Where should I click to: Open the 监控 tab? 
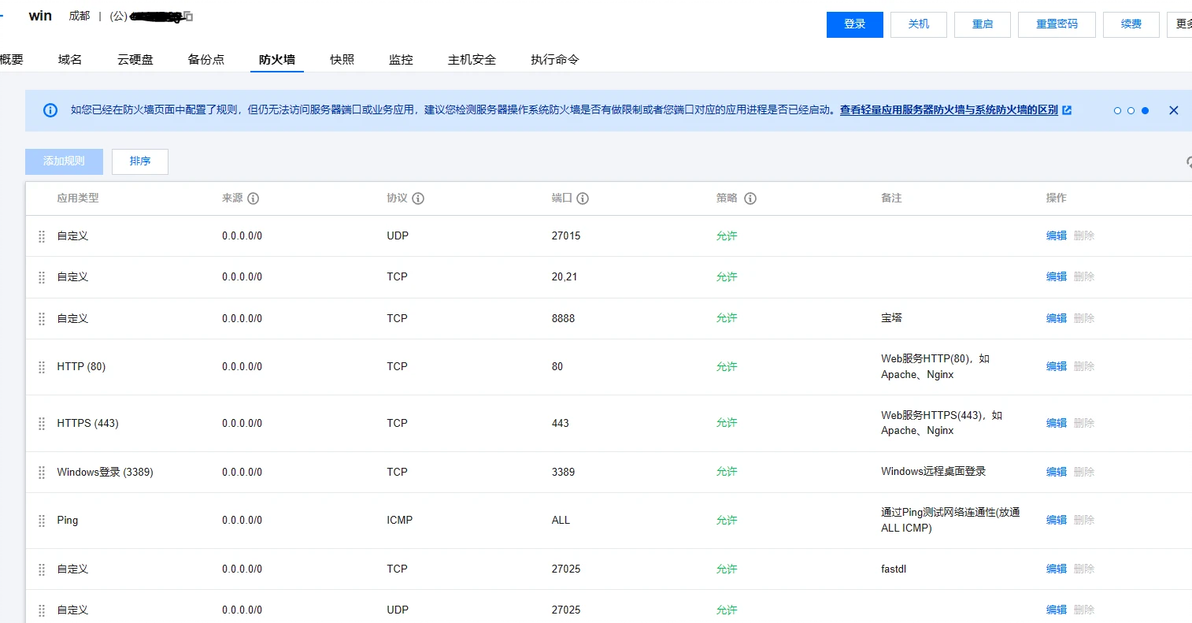(401, 59)
